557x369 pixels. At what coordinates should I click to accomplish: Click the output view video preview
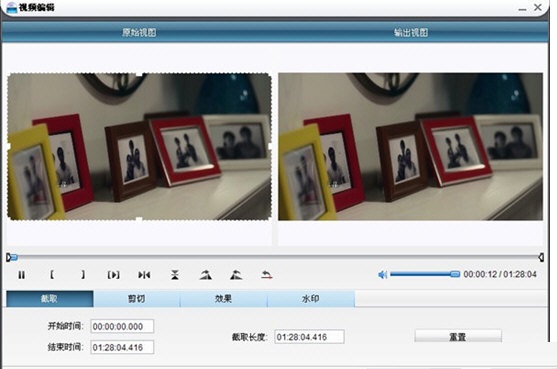click(410, 147)
